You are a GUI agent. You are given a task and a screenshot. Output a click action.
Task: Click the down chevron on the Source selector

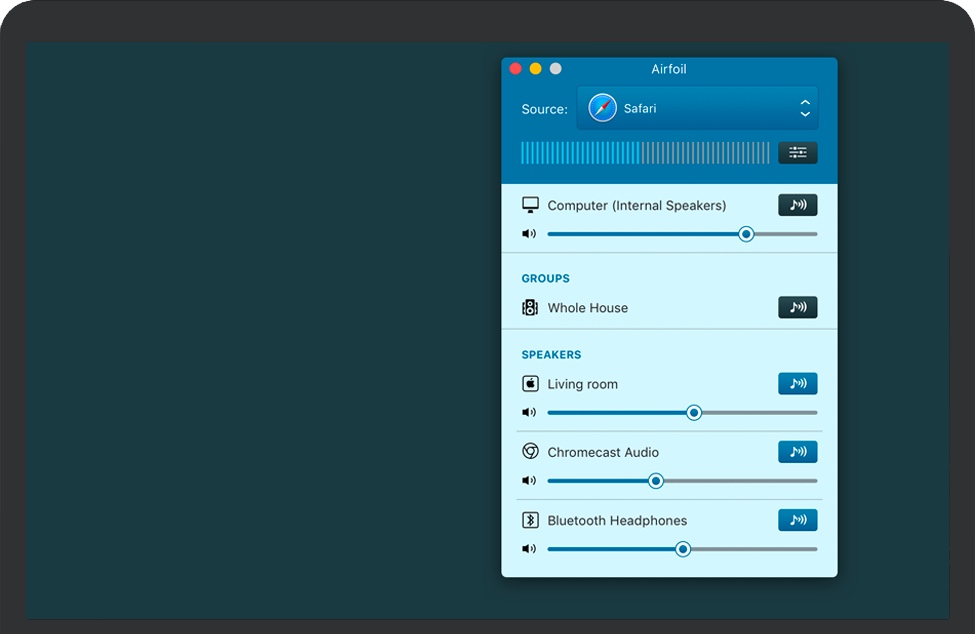tap(805, 114)
